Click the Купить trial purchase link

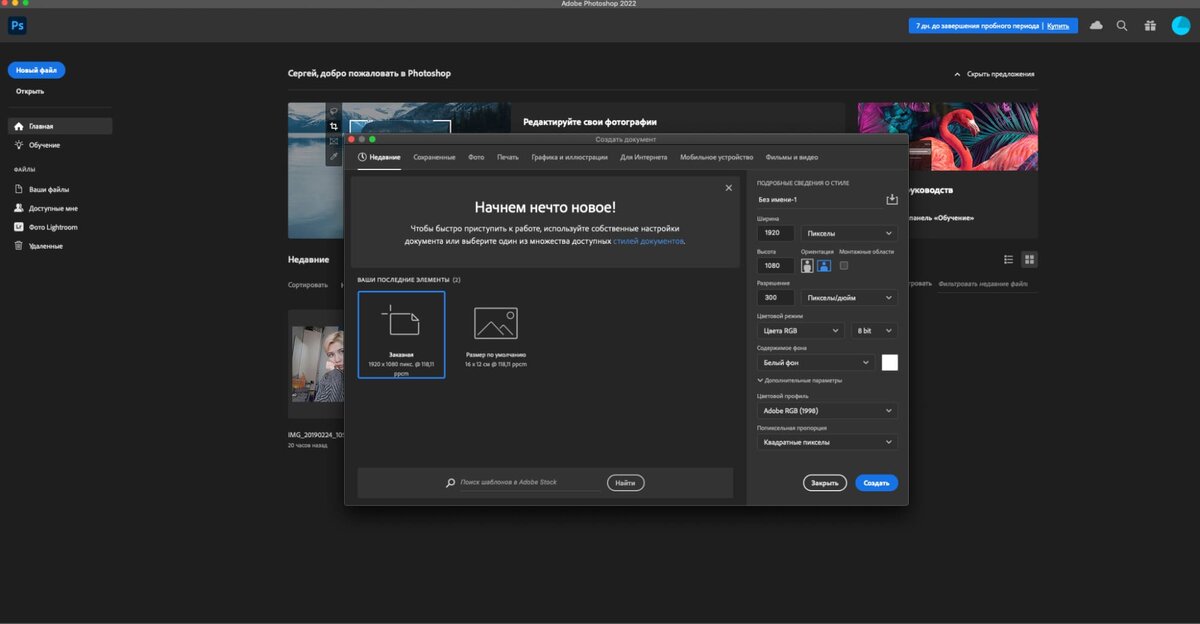pos(1058,26)
